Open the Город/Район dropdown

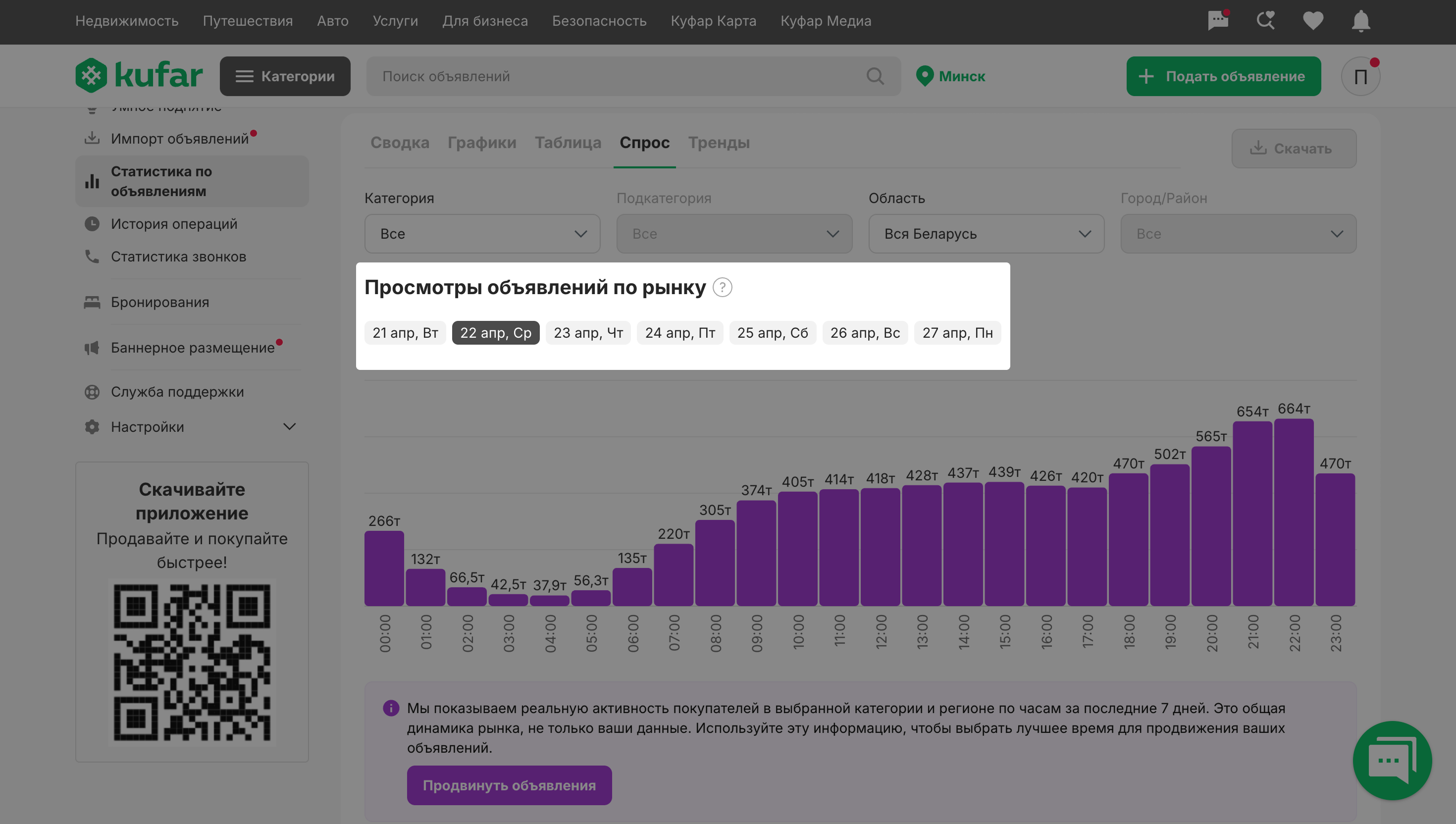(1238, 234)
